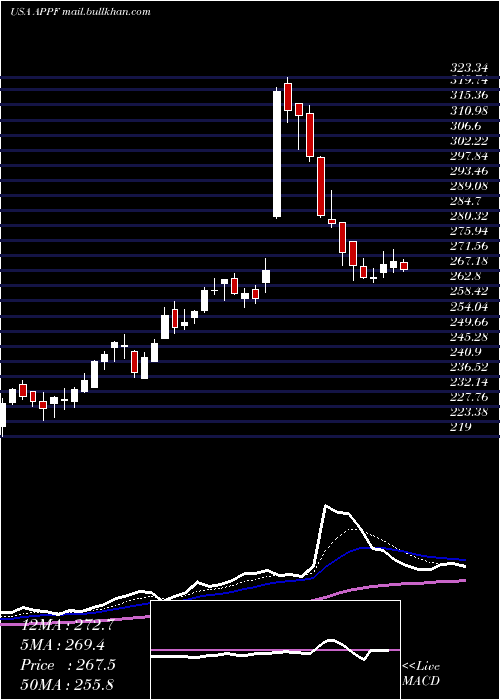The width and height of the screenshot is (500, 700).
Task: Select the 302.22 price label
Action: (x=469, y=141)
